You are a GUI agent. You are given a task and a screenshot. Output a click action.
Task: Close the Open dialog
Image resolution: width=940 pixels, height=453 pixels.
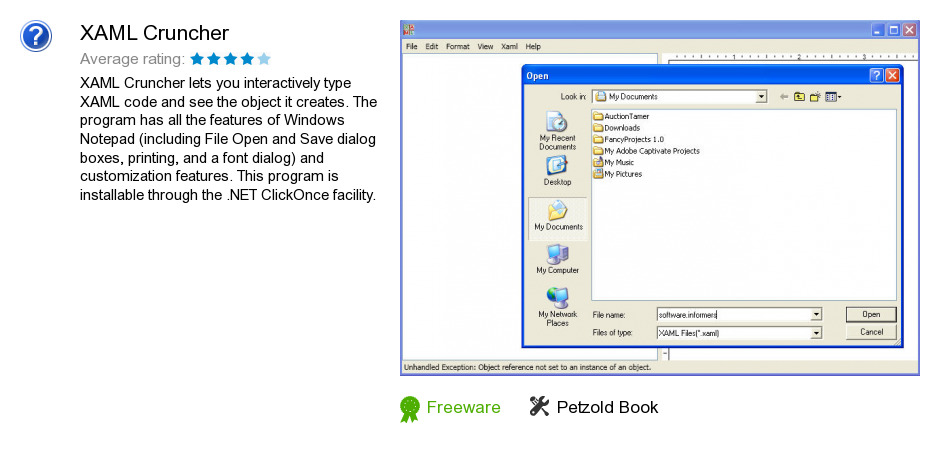pyautogui.click(x=892, y=76)
